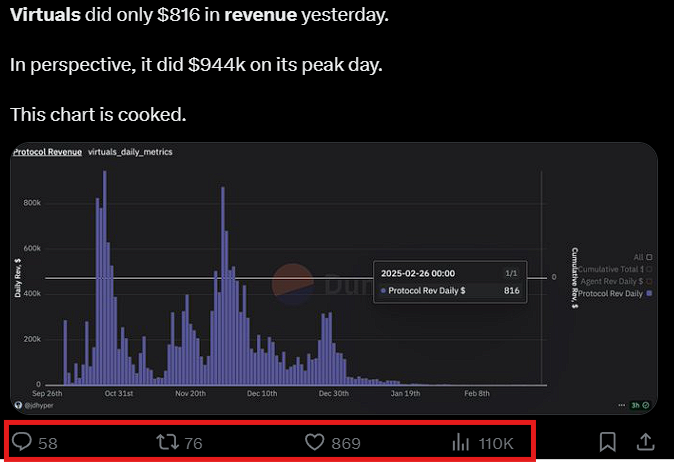The width and height of the screenshot is (674, 462).
Task: Toggle the Agent Rev Daily $ legend checkbox
Action: [649, 281]
